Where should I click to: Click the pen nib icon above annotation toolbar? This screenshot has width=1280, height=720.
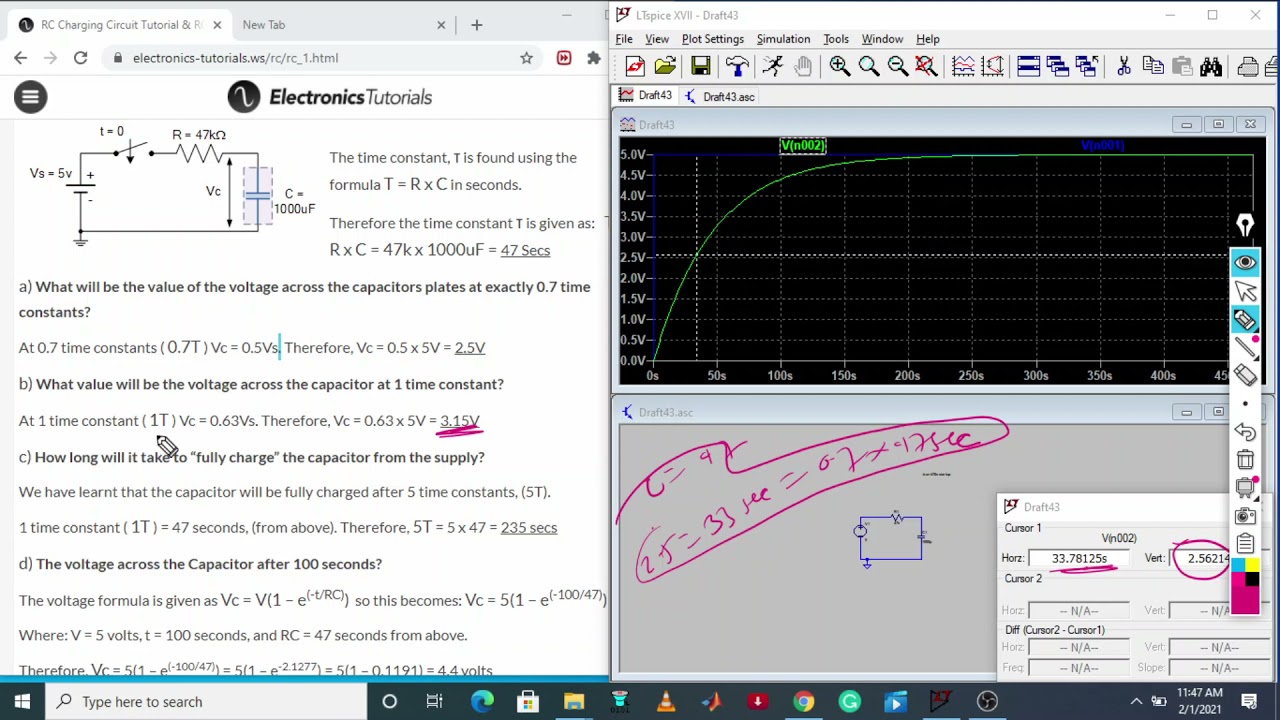(x=1245, y=226)
